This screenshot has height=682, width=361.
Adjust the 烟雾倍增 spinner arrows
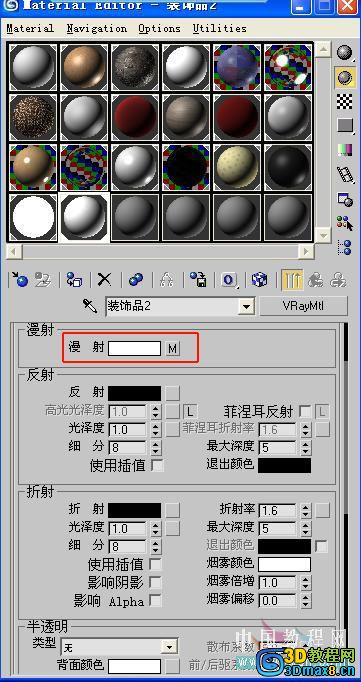[306, 583]
